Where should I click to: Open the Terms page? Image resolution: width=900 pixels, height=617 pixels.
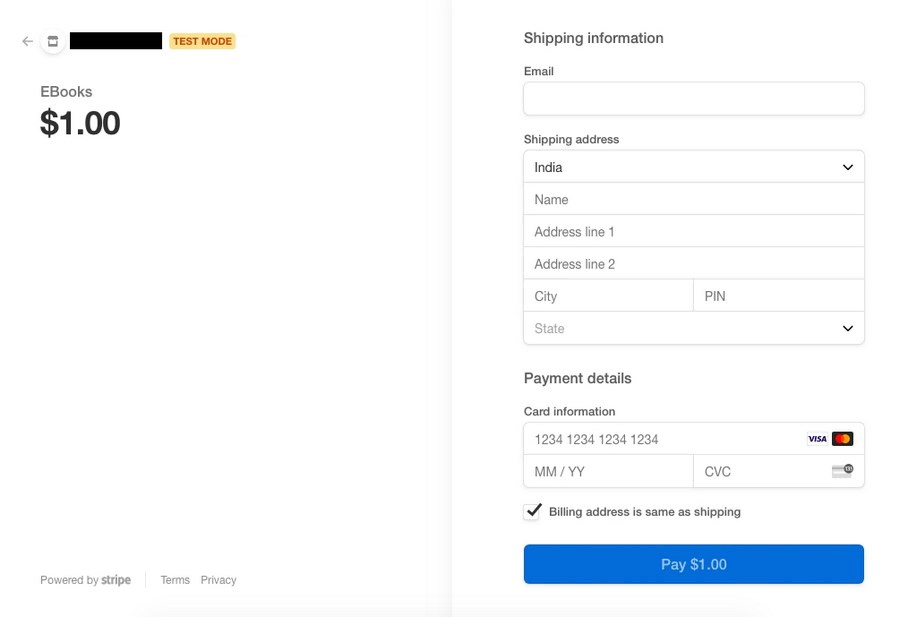(174, 580)
